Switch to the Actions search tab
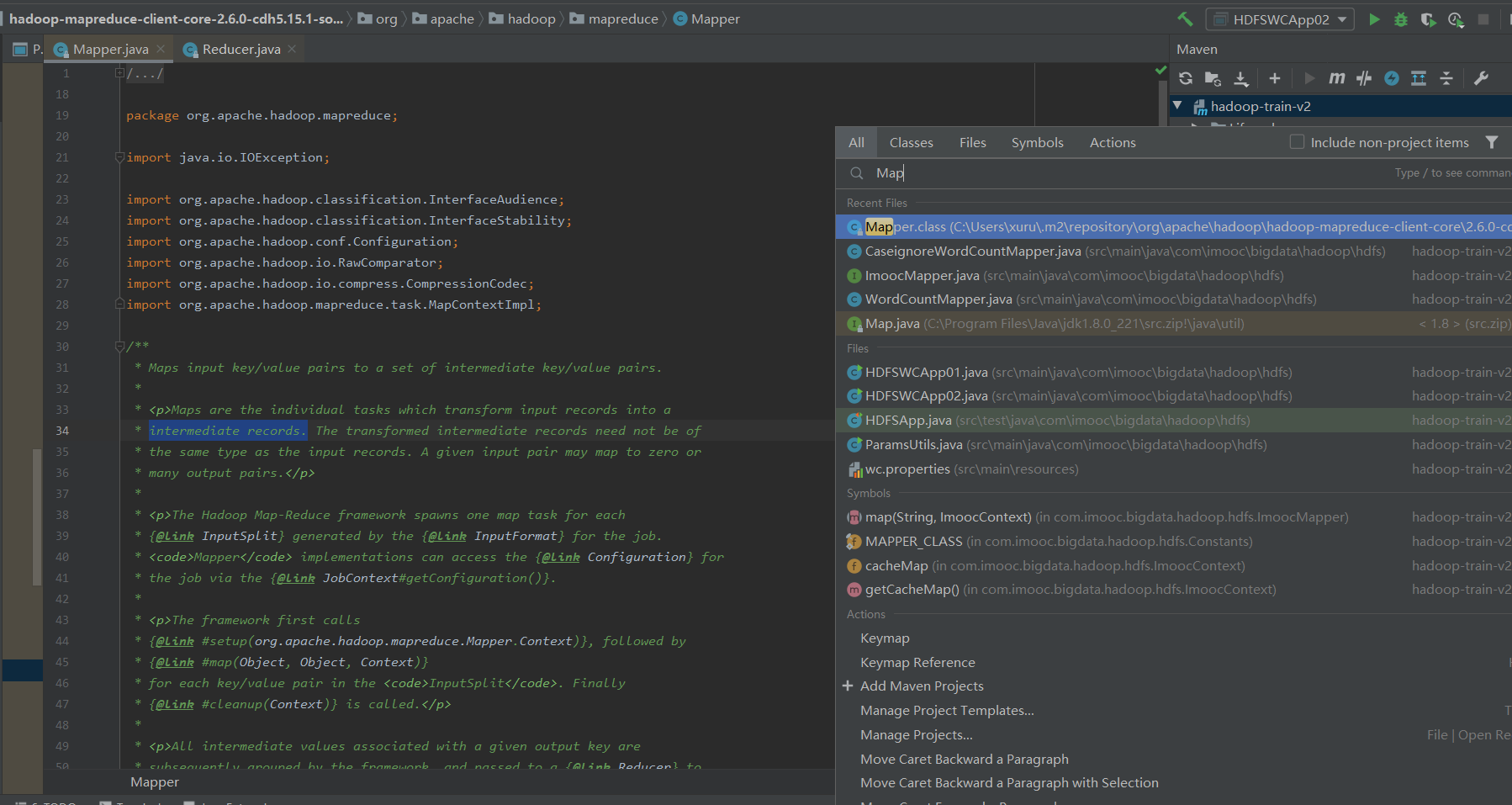The height and width of the screenshot is (805, 1512). point(1113,142)
